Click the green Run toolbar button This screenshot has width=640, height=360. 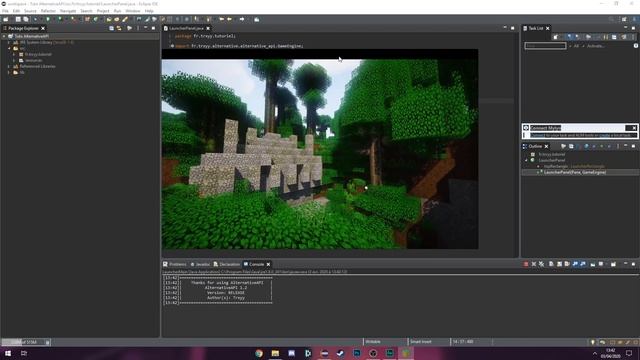[x=48, y=19]
